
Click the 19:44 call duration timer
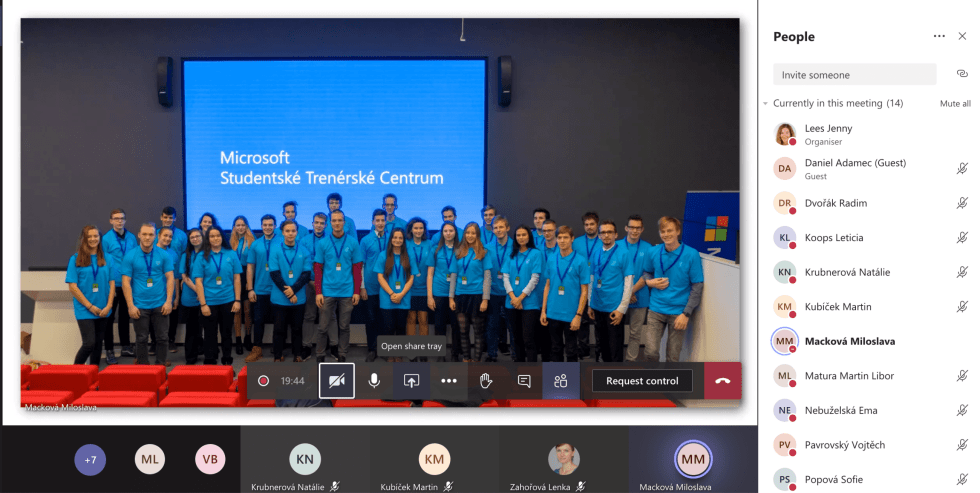[292, 381]
